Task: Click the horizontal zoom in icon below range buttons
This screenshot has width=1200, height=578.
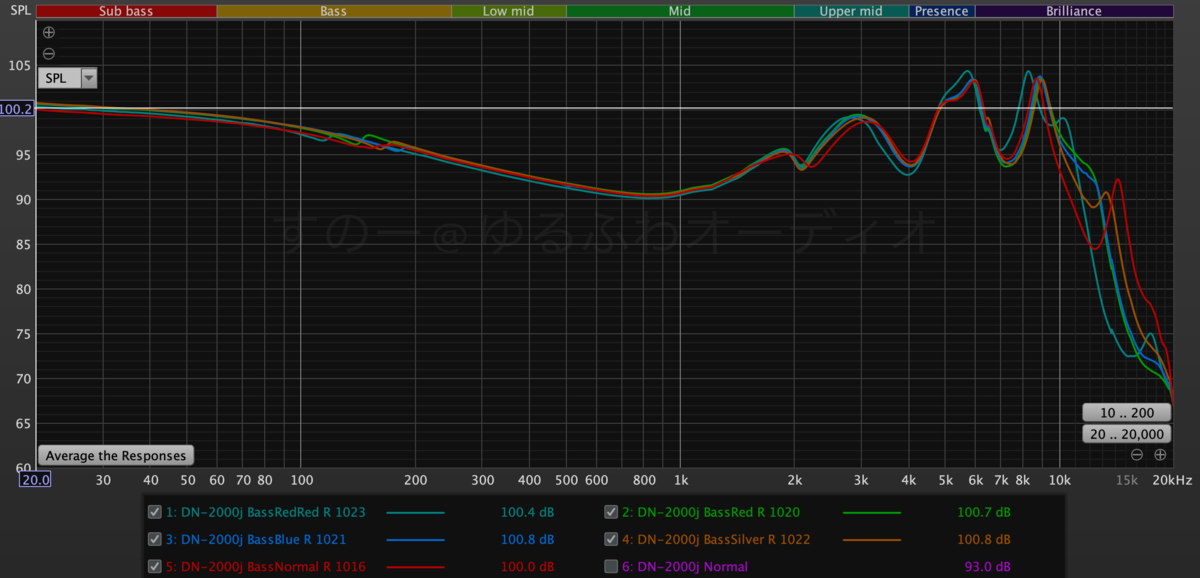Action: click(x=1160, y=455)
